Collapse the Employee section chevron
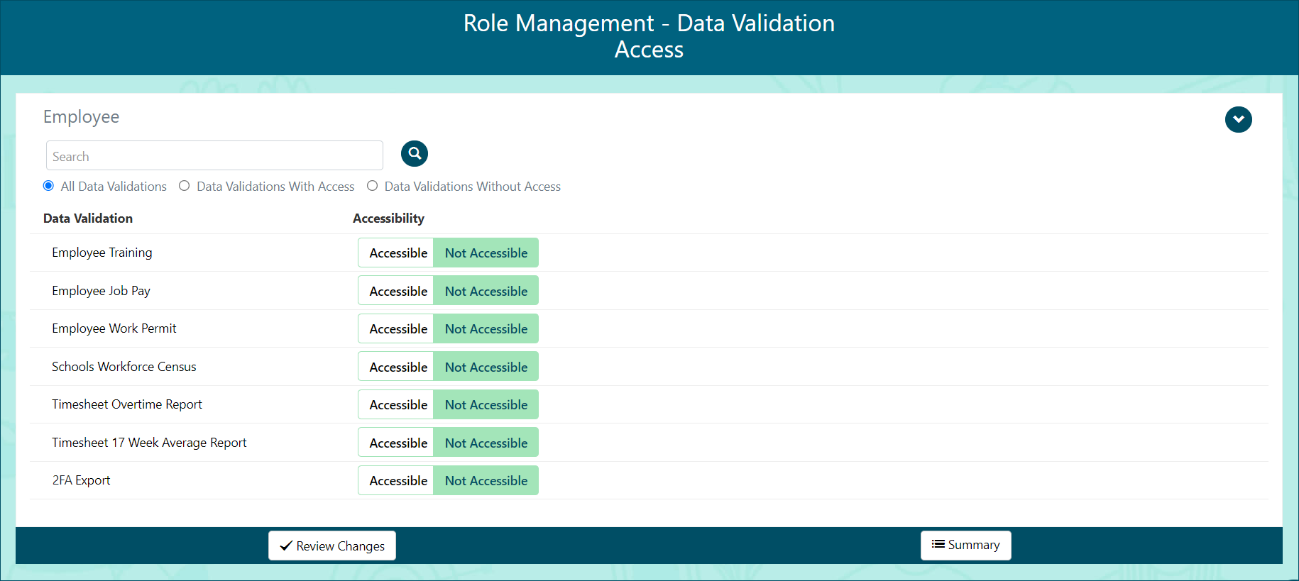 (1238, 119)
